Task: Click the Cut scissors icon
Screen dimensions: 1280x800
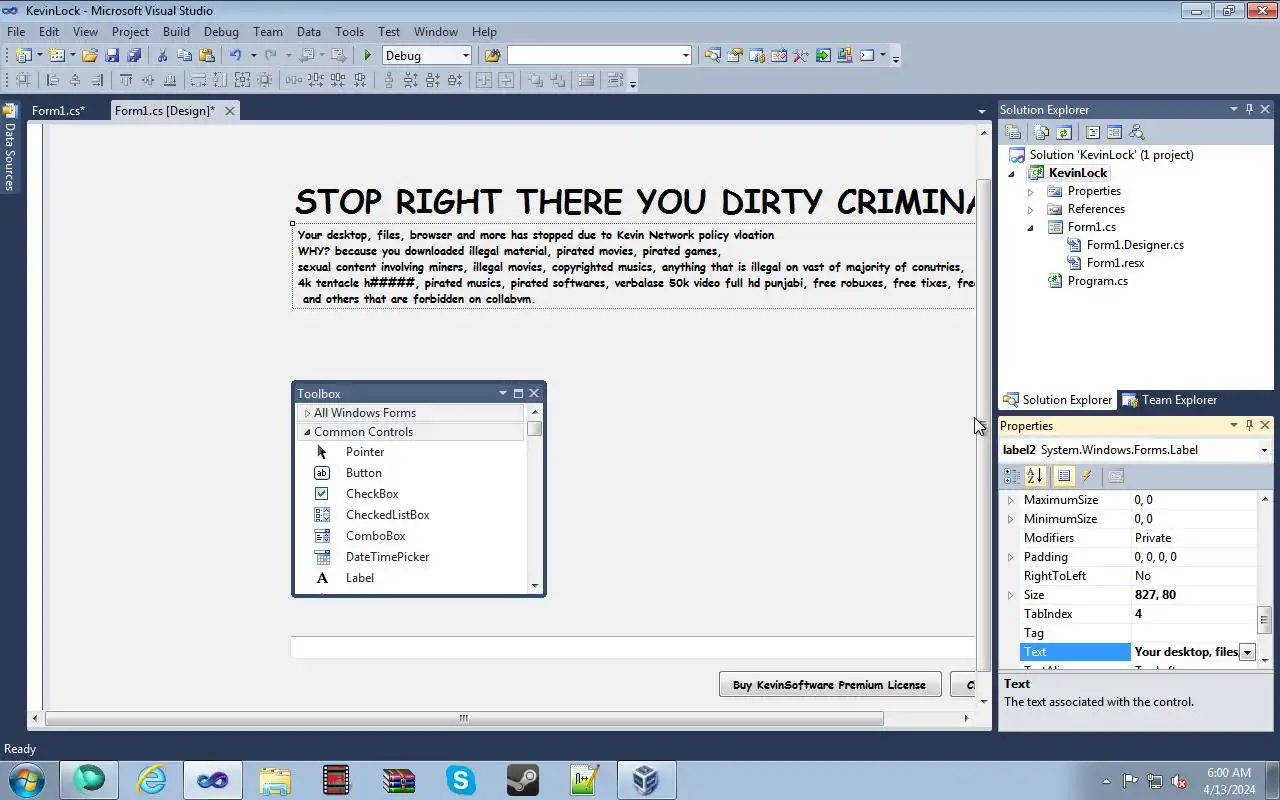Action: pos(162,55)
